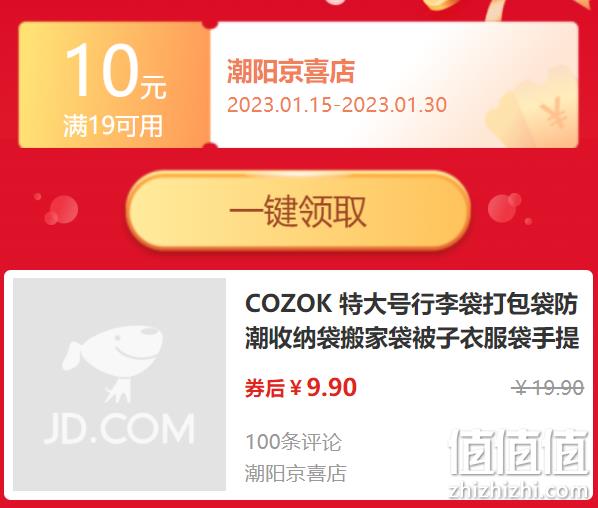This screenshot has height=508, width=598.
Task: Click the crossed-out ¥19.90 original price
Action: pyautogui.click(x=548, y=387)
